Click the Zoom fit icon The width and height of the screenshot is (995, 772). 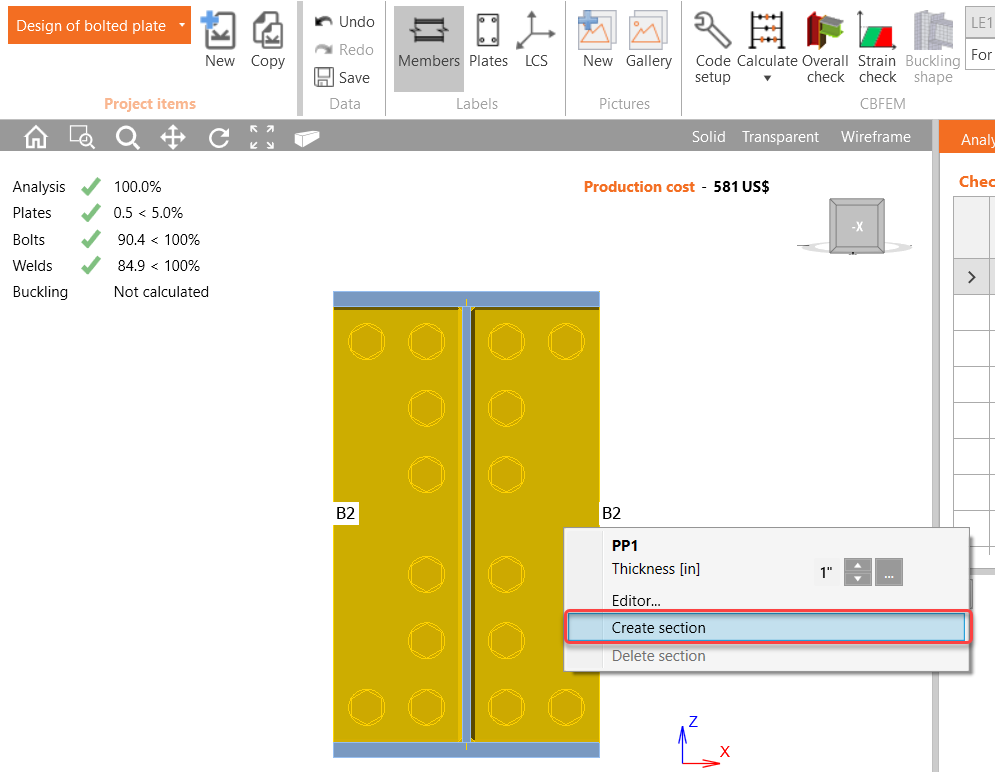[261, 136]
